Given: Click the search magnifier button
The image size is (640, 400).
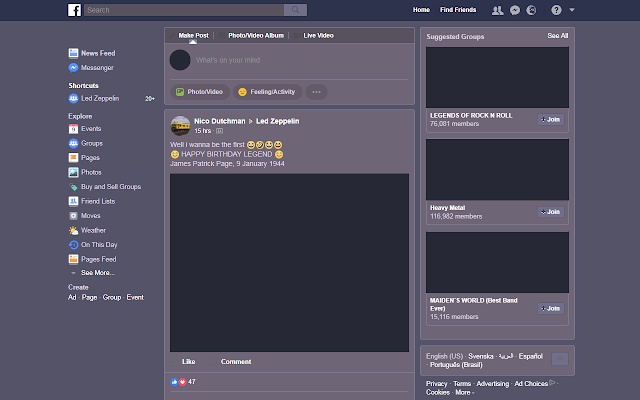Looking at the screenshot, I should tap(295, 10).
